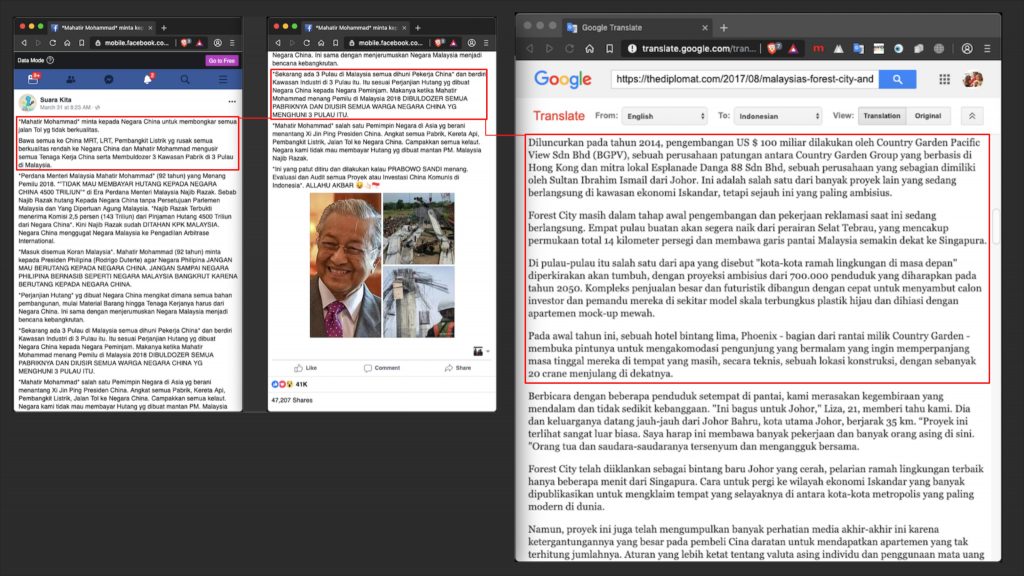The image size is (1024, 576).
Task: Click Google logo on Translate page
Action: point(562,79)
